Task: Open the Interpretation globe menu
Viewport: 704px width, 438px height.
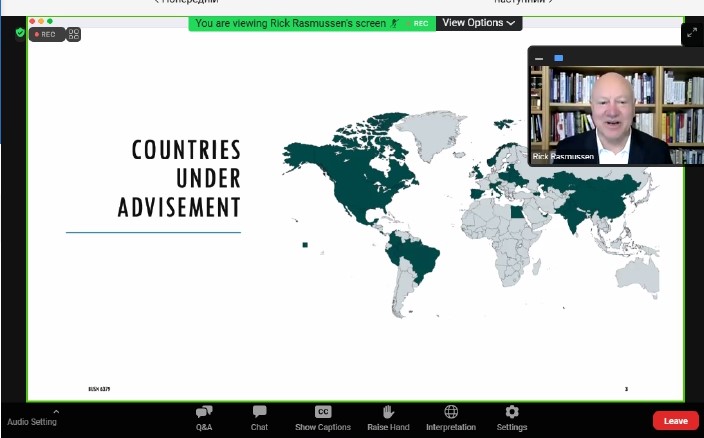Action: [451, 417]
